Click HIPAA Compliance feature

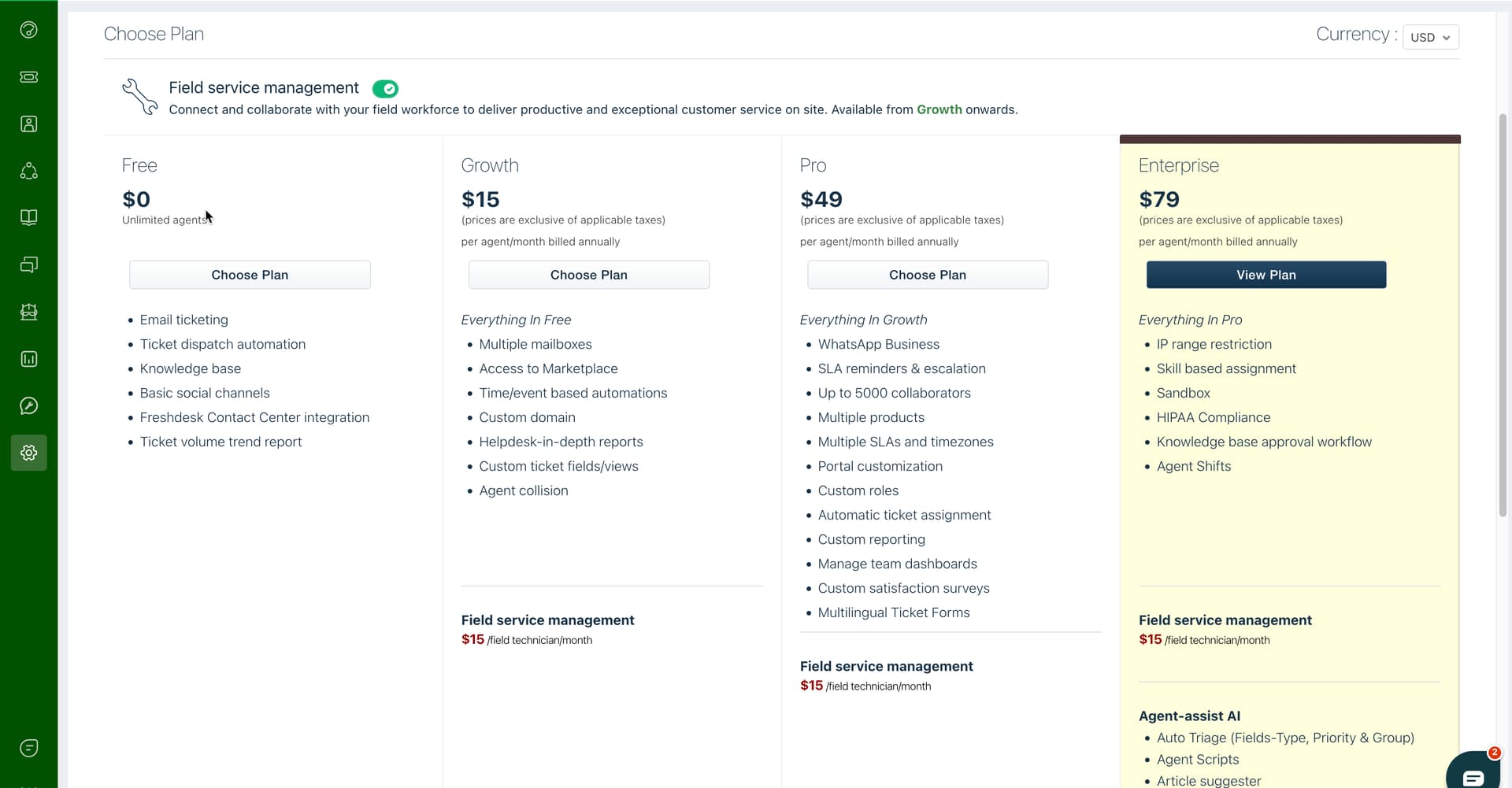1213,417
